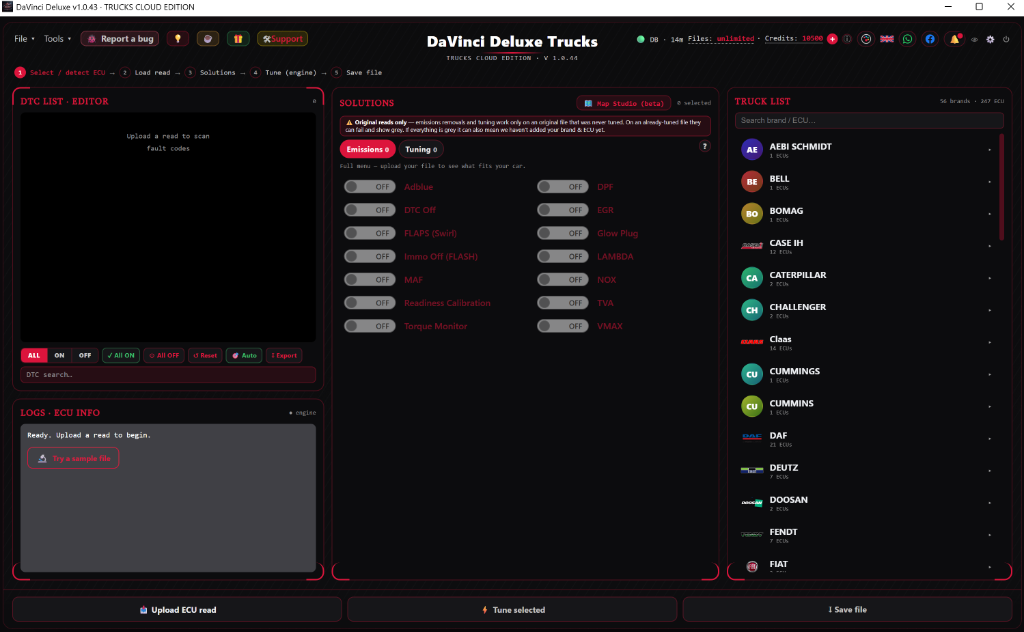Click the info icon beside credits

[847, 39]
